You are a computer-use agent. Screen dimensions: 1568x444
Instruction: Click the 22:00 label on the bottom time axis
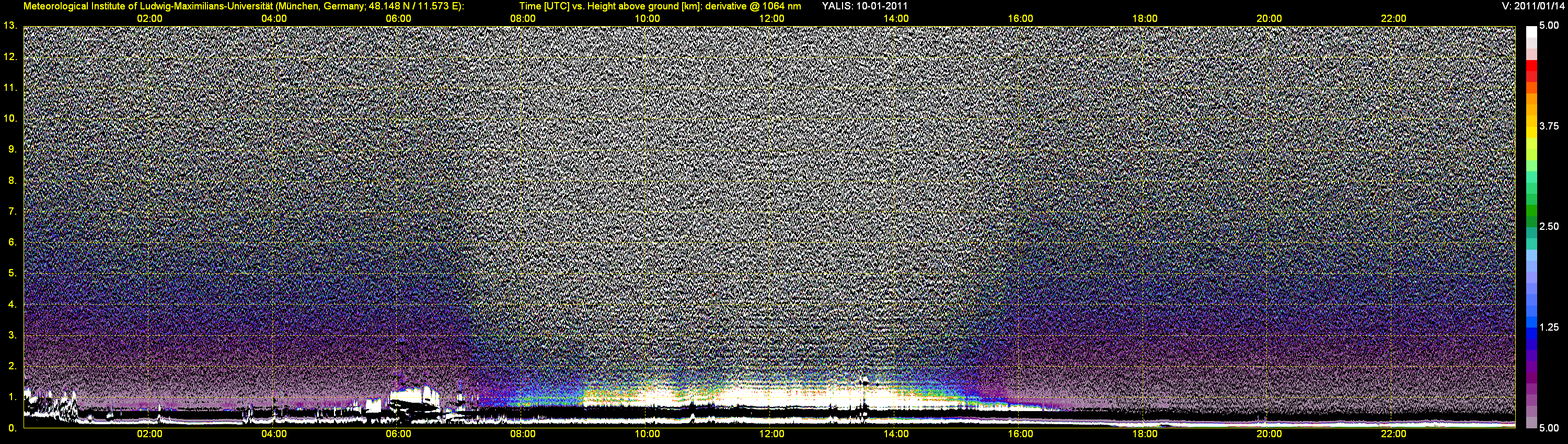[x=1393, y=434]
